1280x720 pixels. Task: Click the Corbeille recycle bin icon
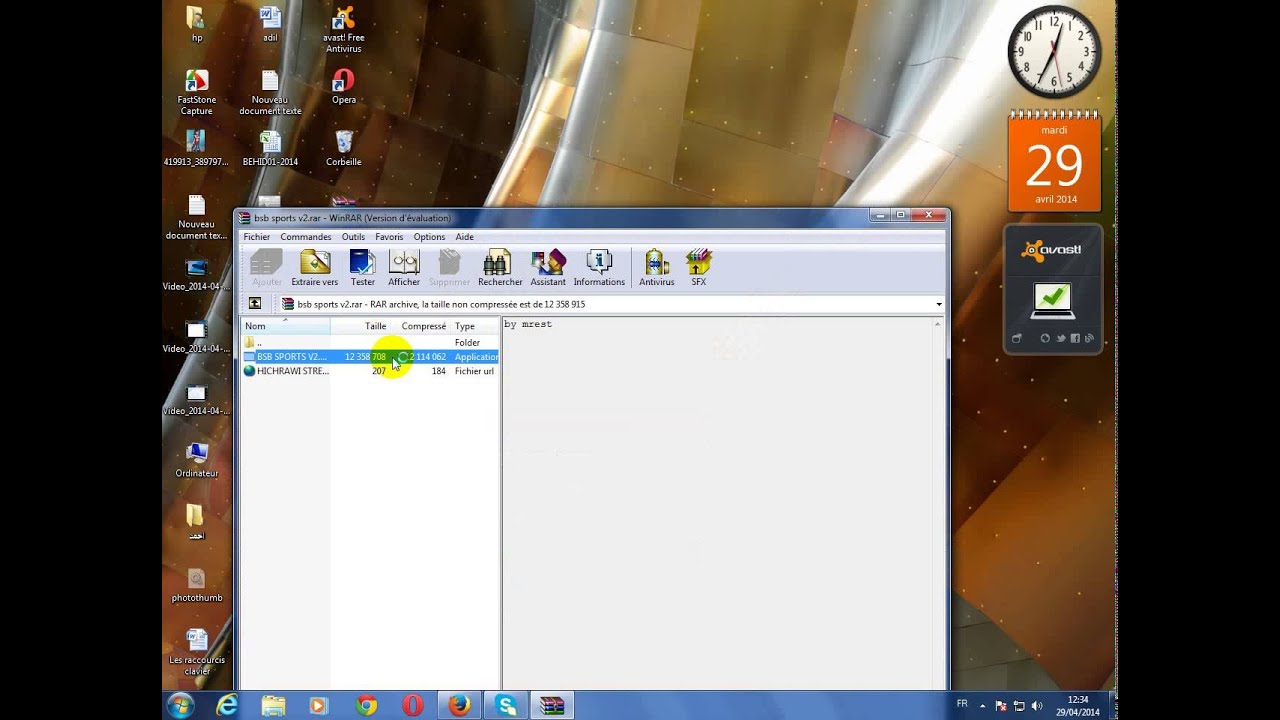[x=343, y=148]
